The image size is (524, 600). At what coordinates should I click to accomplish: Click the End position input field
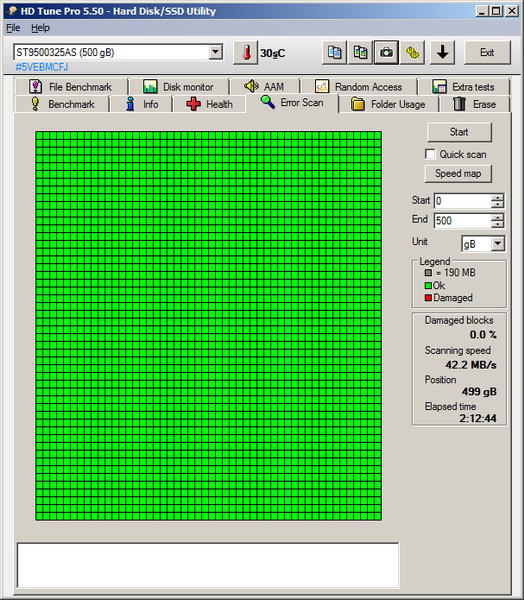click(463, 221)
